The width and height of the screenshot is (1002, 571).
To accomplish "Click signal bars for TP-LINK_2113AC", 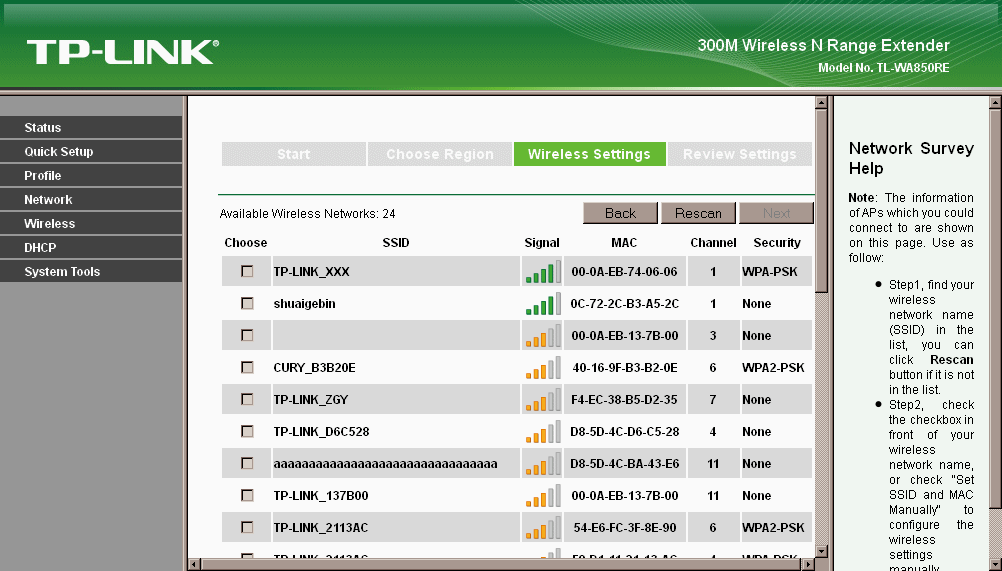I will pos(543,527).
